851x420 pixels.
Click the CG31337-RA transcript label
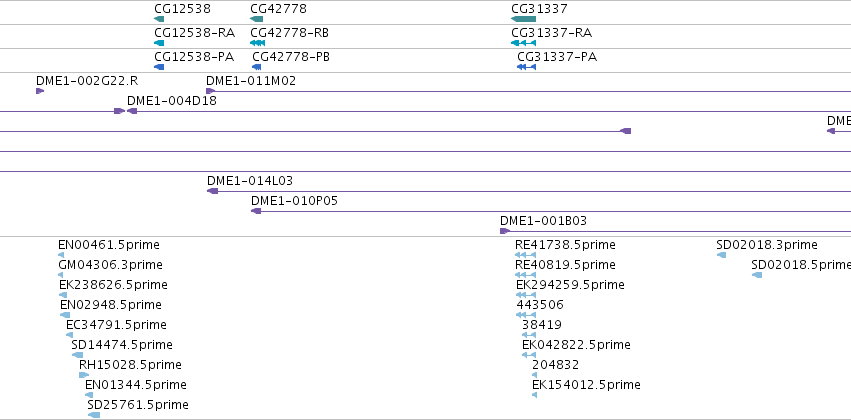[551, 33]
